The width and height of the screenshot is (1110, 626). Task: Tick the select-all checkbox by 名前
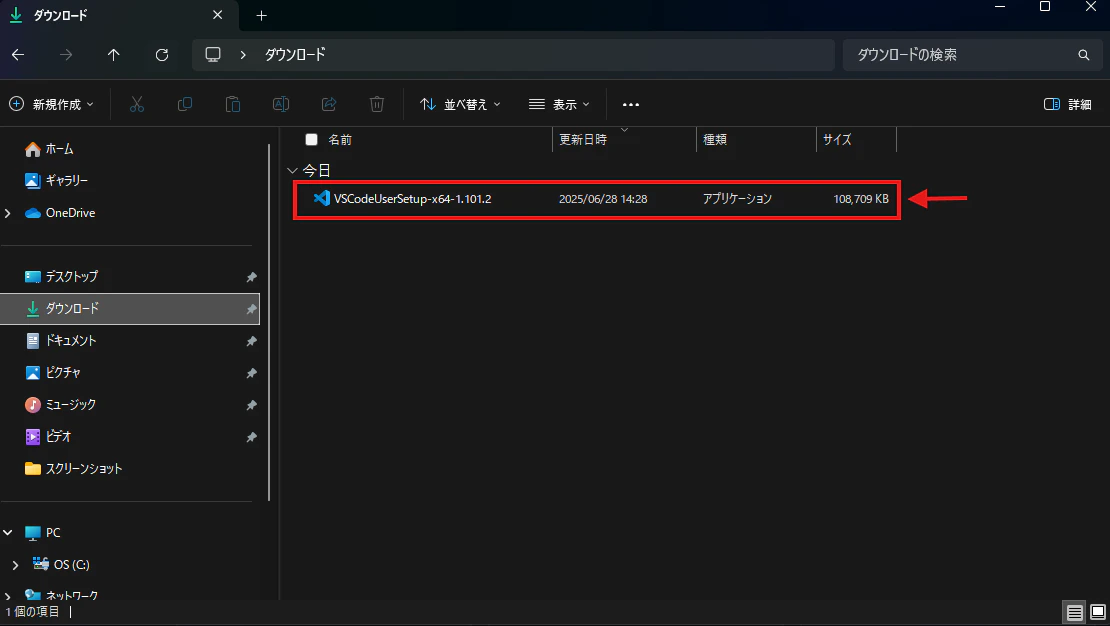tap(311, 140)
